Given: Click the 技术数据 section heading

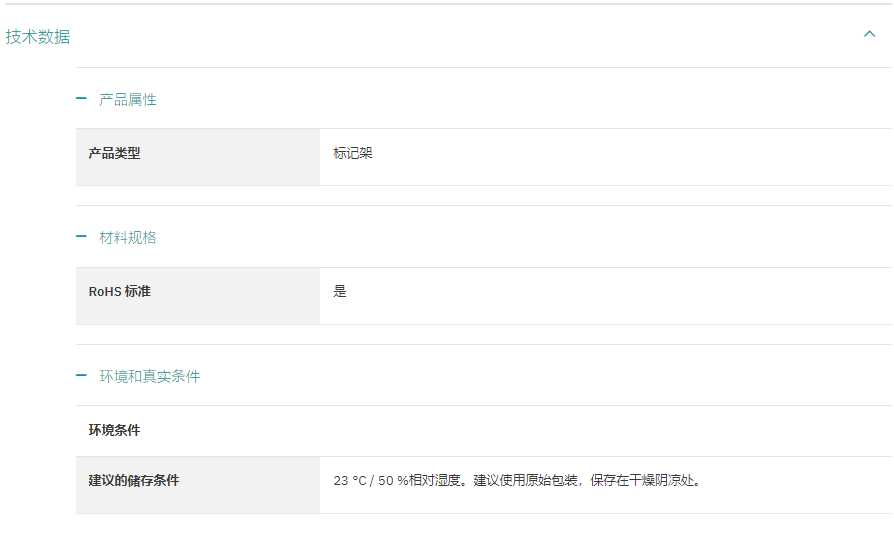Looking at the screenshot, I should tap(38, 36).
